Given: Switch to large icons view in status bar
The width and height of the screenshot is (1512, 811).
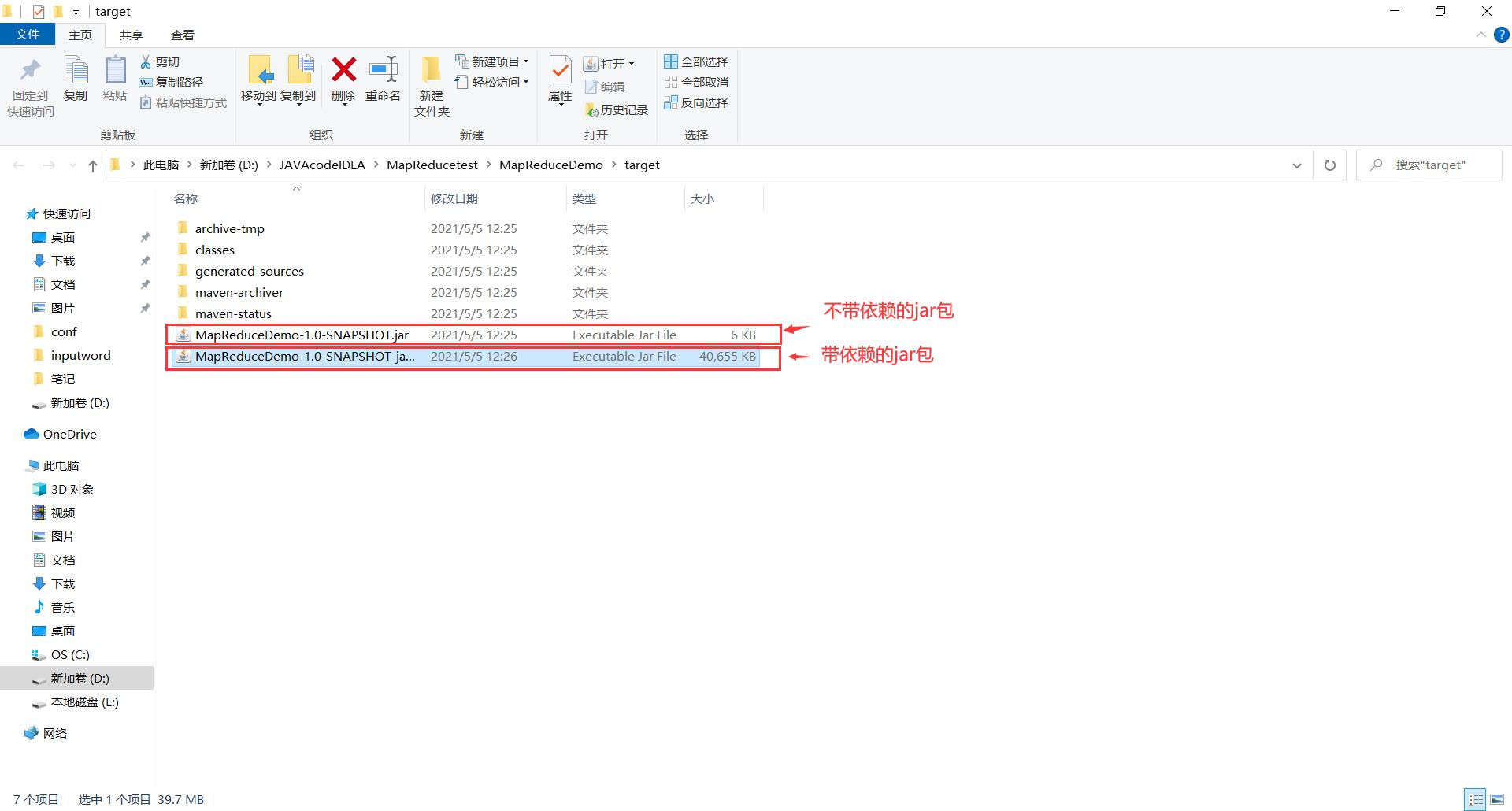Looking at the screenshot, I should click(1497, 799).
